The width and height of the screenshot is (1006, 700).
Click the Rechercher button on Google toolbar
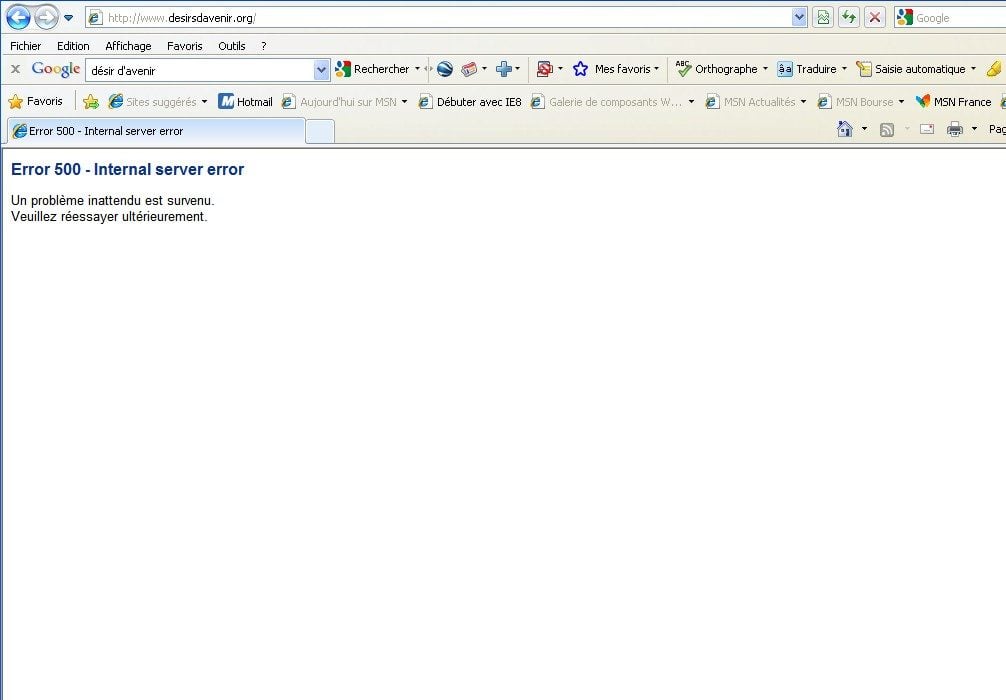pos(374,69)
